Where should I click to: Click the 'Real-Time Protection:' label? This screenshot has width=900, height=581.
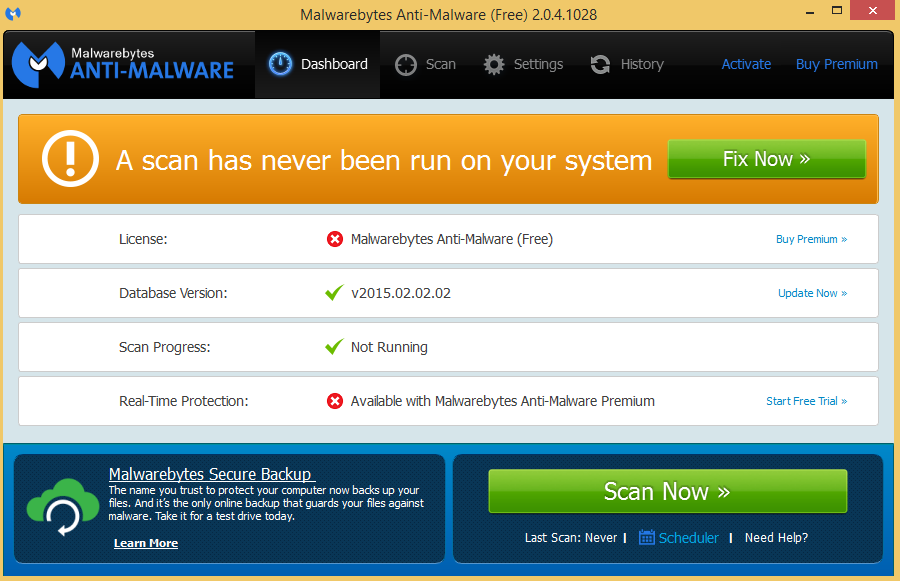pyautogui.click(x=183, y=401)
